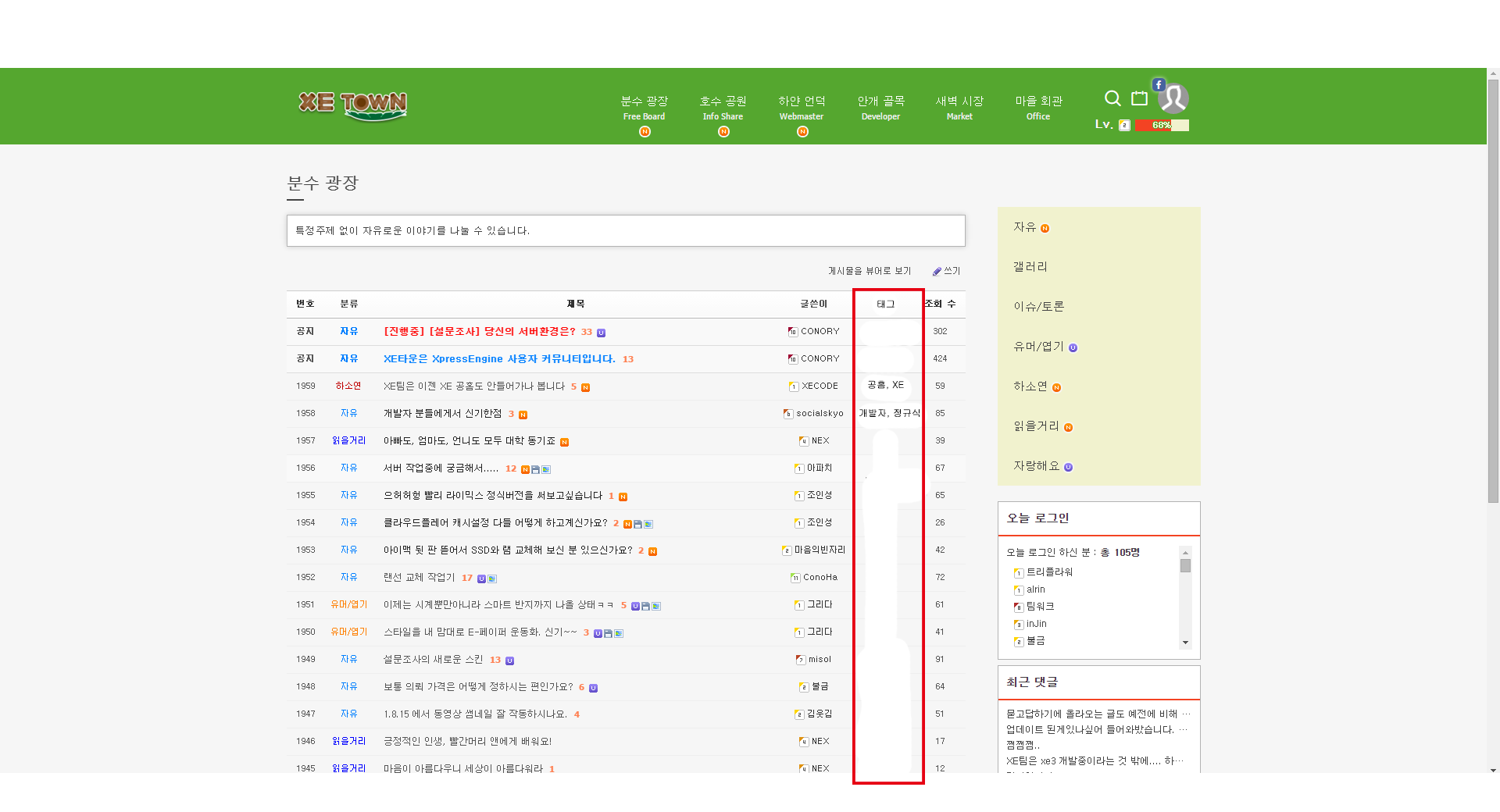Image resolution: width=1500 pixels, height=812 pixels.
Task: Click the image attachment icon on the 랜선 교체 작업기 post
Action: point(492,579)
